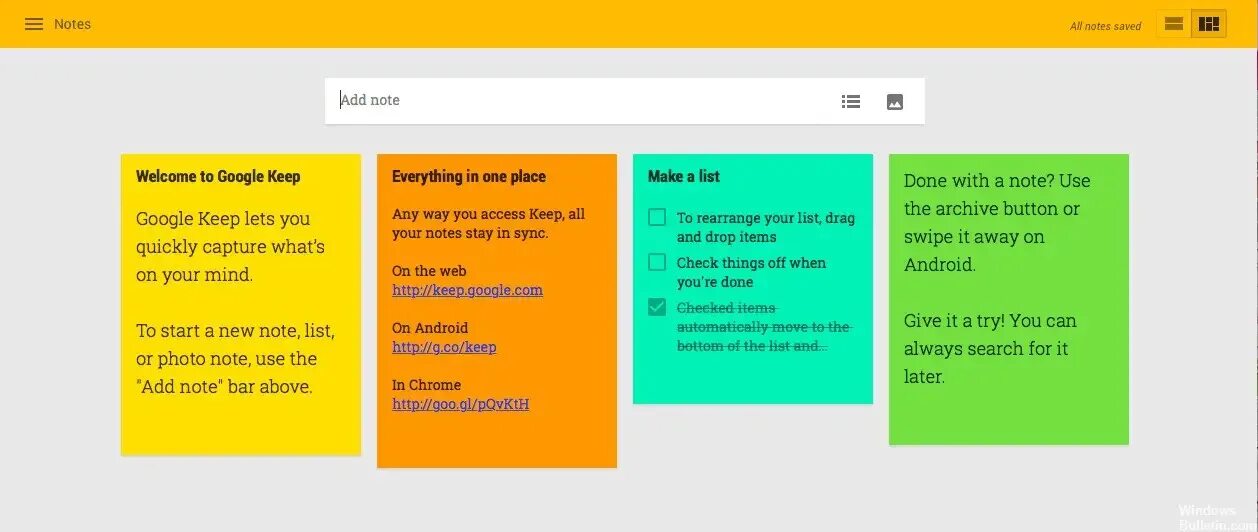
Task: Open the http://goo.gl/pQvKtH link
Action: click(460, 404)
